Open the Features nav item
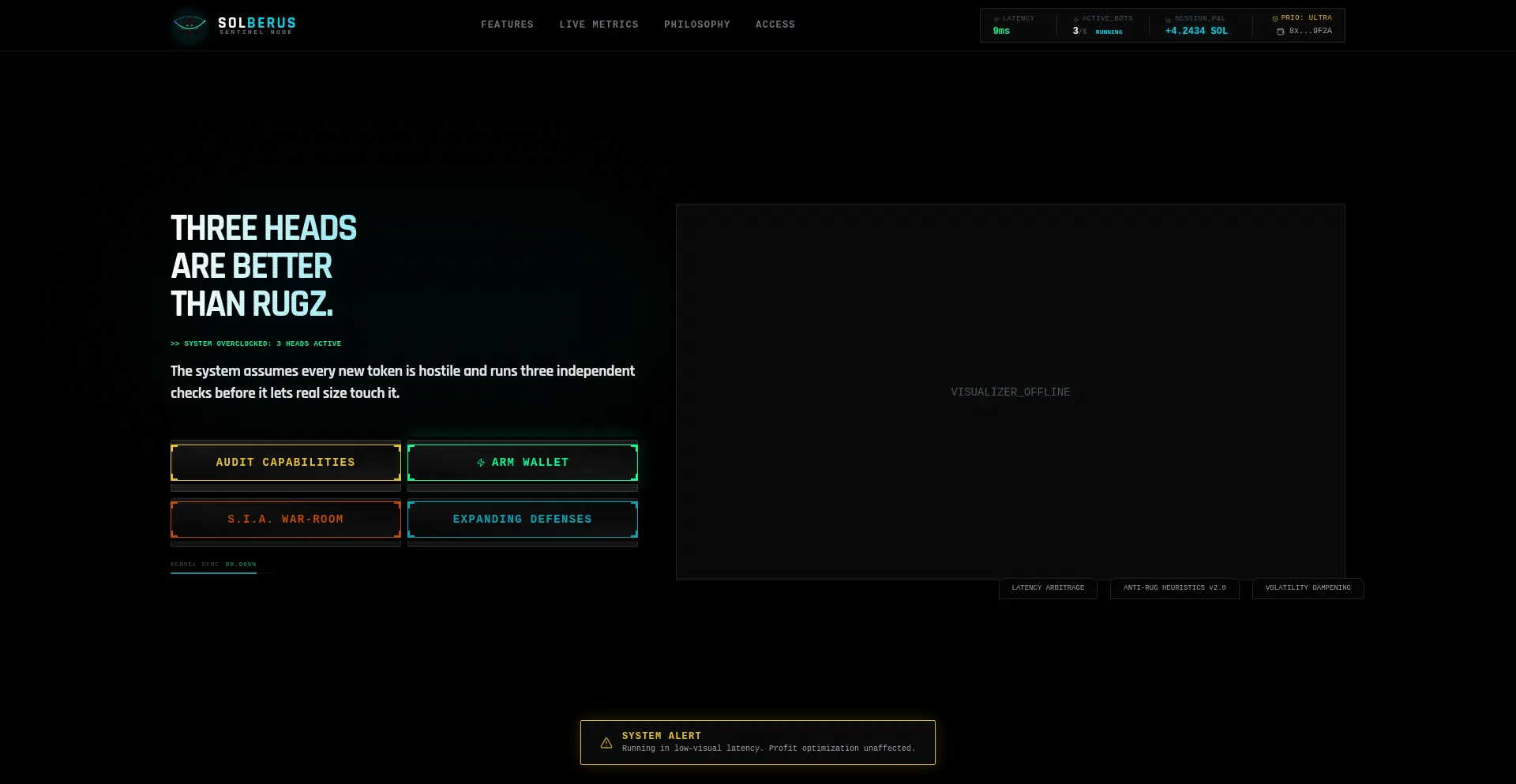The height and width of the screenshot is (784, 1516). 508,24
